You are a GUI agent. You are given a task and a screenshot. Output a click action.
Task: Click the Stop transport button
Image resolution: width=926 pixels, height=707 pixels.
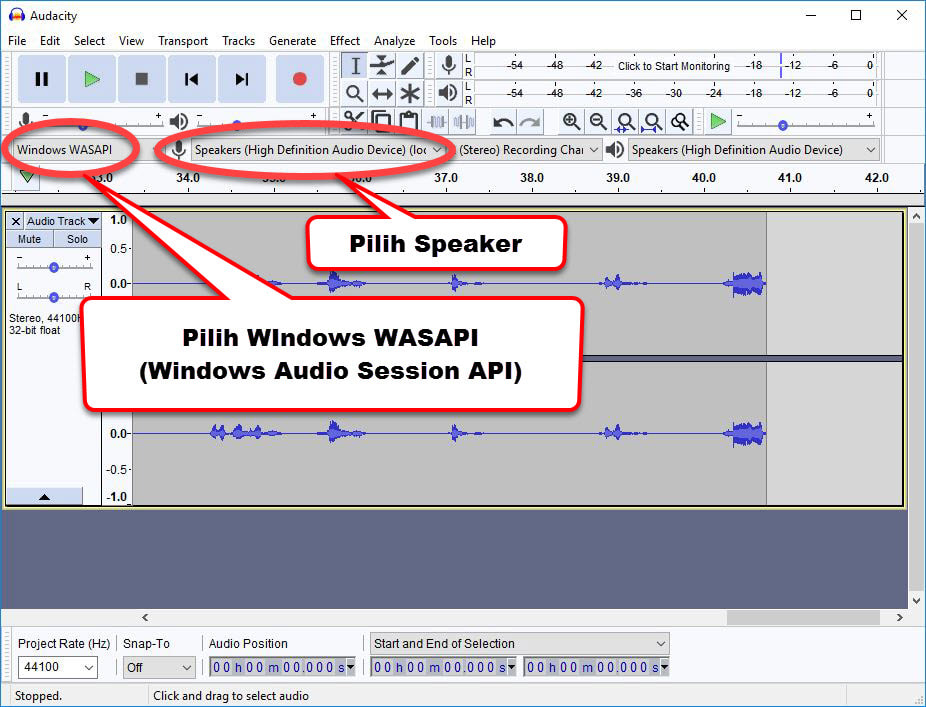click(141, 79)
